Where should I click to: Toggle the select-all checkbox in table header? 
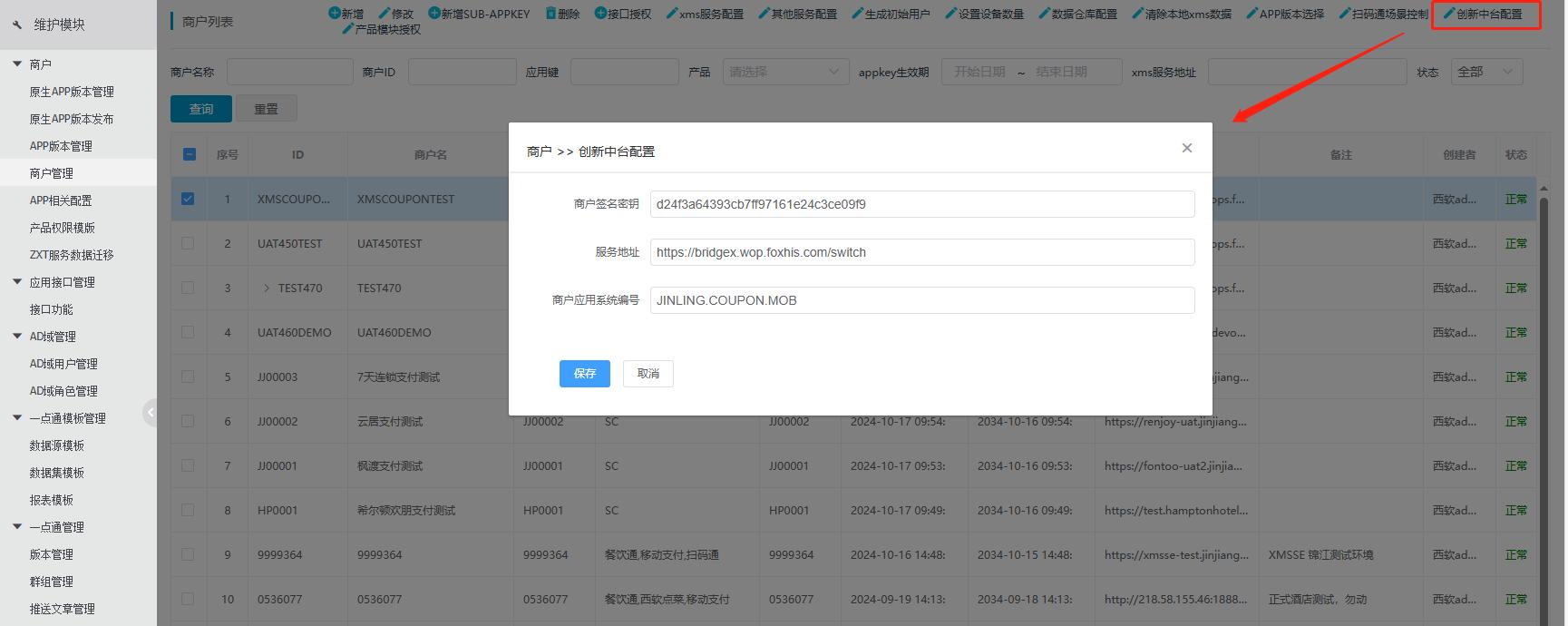click(189, 154)
